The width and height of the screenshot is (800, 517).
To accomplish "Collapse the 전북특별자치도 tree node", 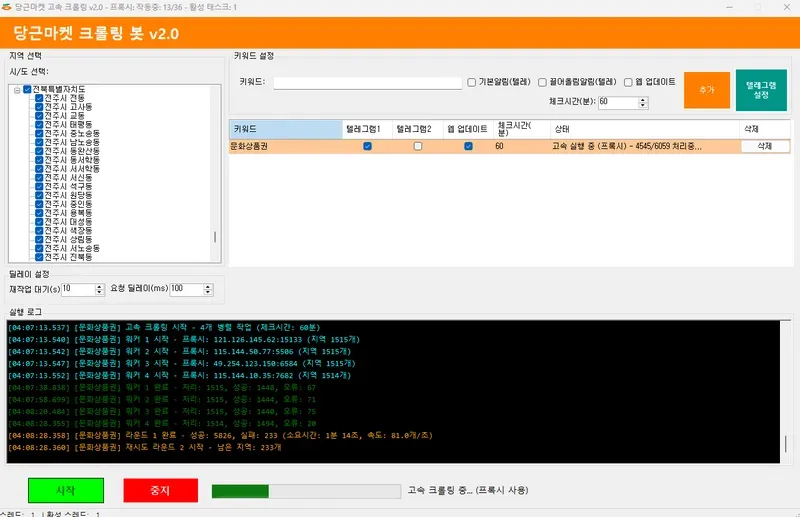I will [17, 89].
